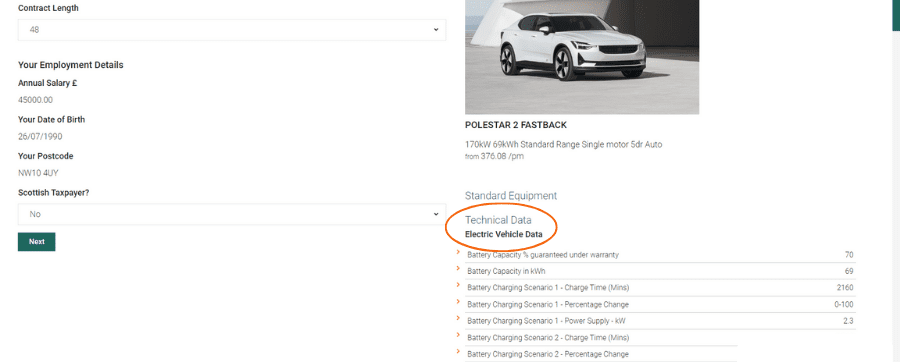Image resolution: width=900 pixels, height=362 pixels.
Task: Click the Electric Vehicle Data heading
Action: point(503,234)
